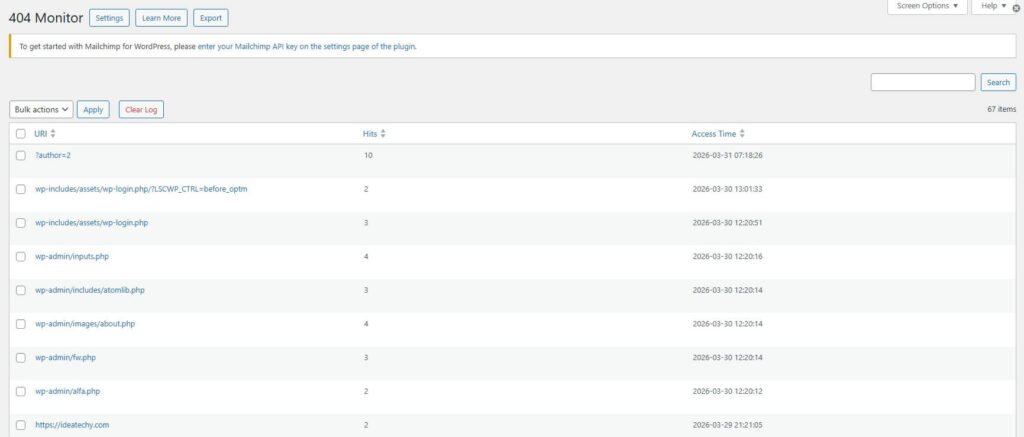Expand the Help tab
Image resolution: width=1024 pixels, height=437 pixels.
(992, 6)
